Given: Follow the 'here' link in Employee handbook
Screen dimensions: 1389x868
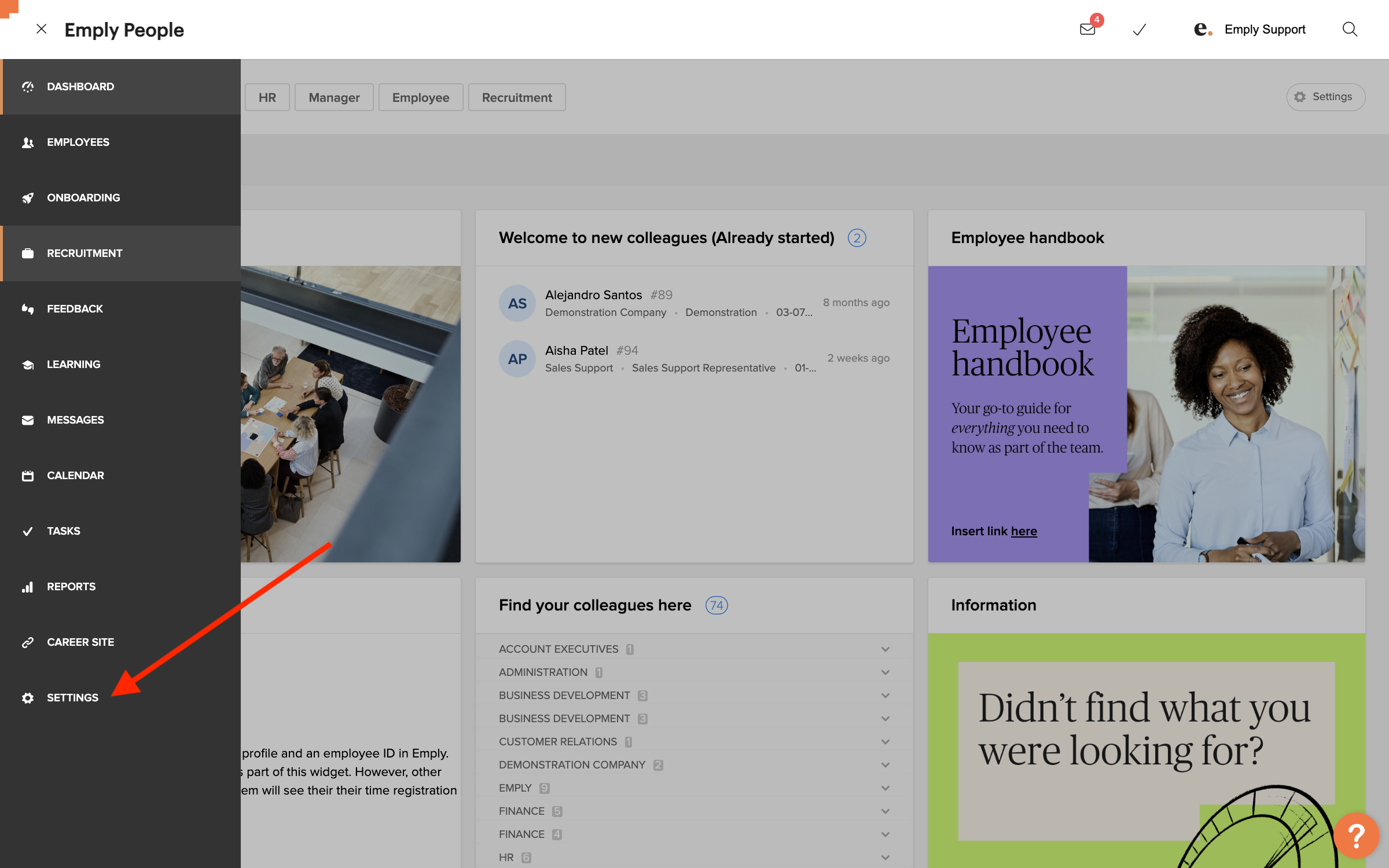Looking at the screenshot, I should 1024,531.
